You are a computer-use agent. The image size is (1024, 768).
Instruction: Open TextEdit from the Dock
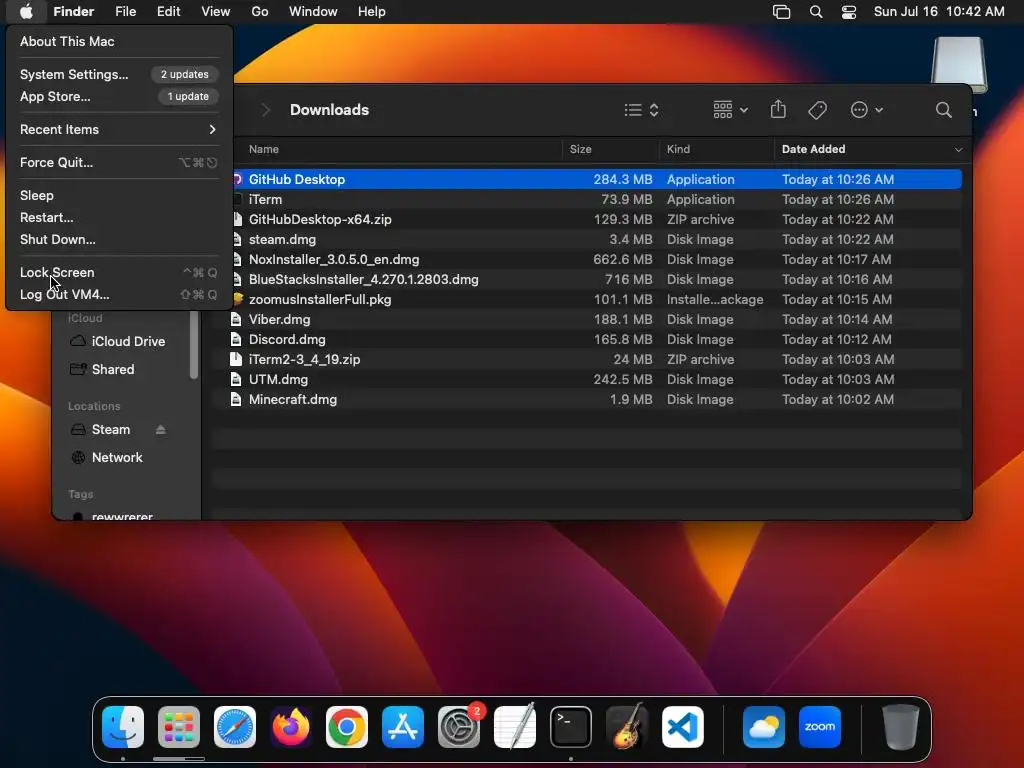pyautogui.click(x=515, y=727)
